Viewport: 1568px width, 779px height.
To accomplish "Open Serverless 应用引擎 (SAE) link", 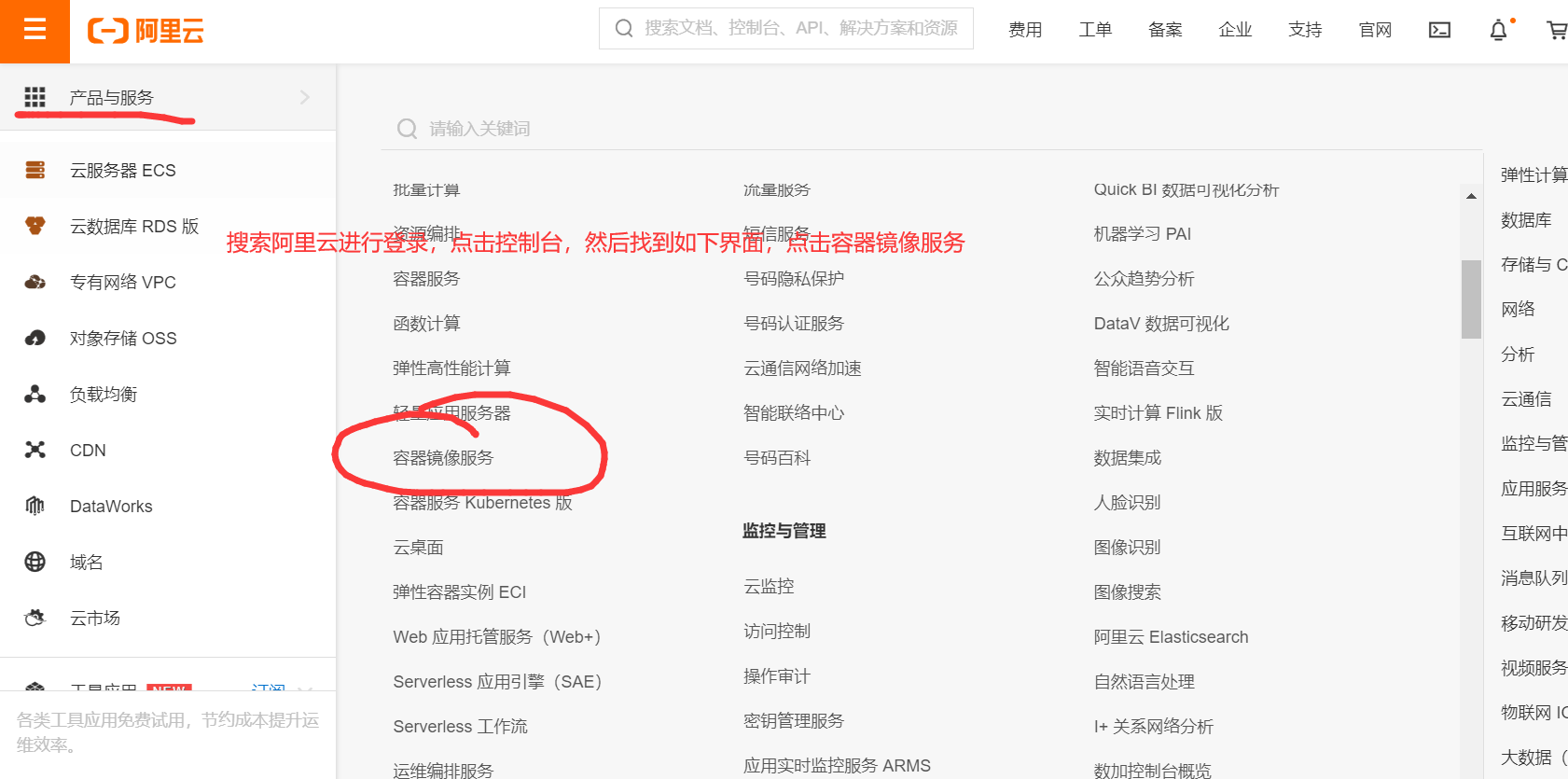I will point(498,682).
